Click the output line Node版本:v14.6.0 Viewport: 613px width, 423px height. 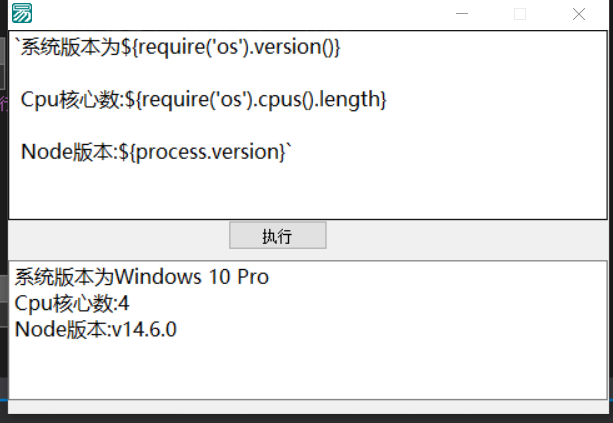tap(95, 330)
